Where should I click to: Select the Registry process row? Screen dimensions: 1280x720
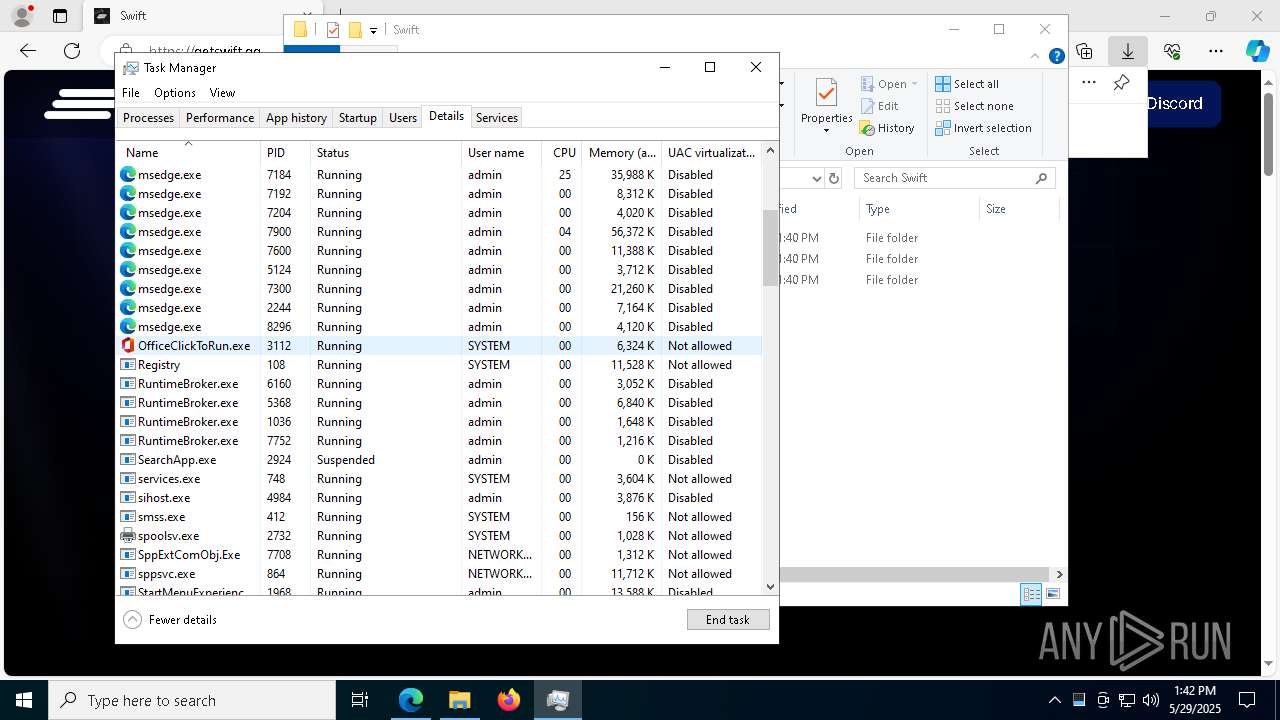coord(440,364)
